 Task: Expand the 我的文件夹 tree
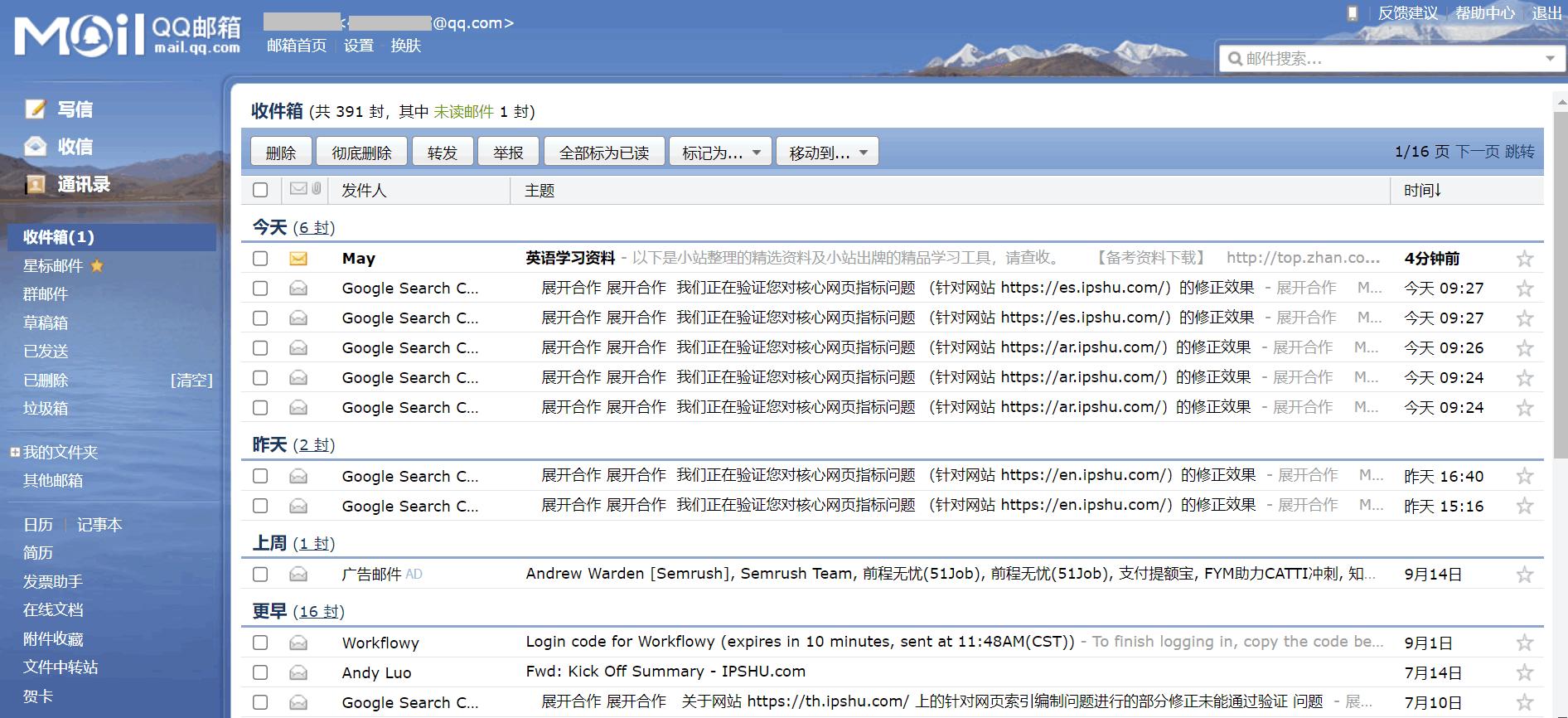[15, 452]
